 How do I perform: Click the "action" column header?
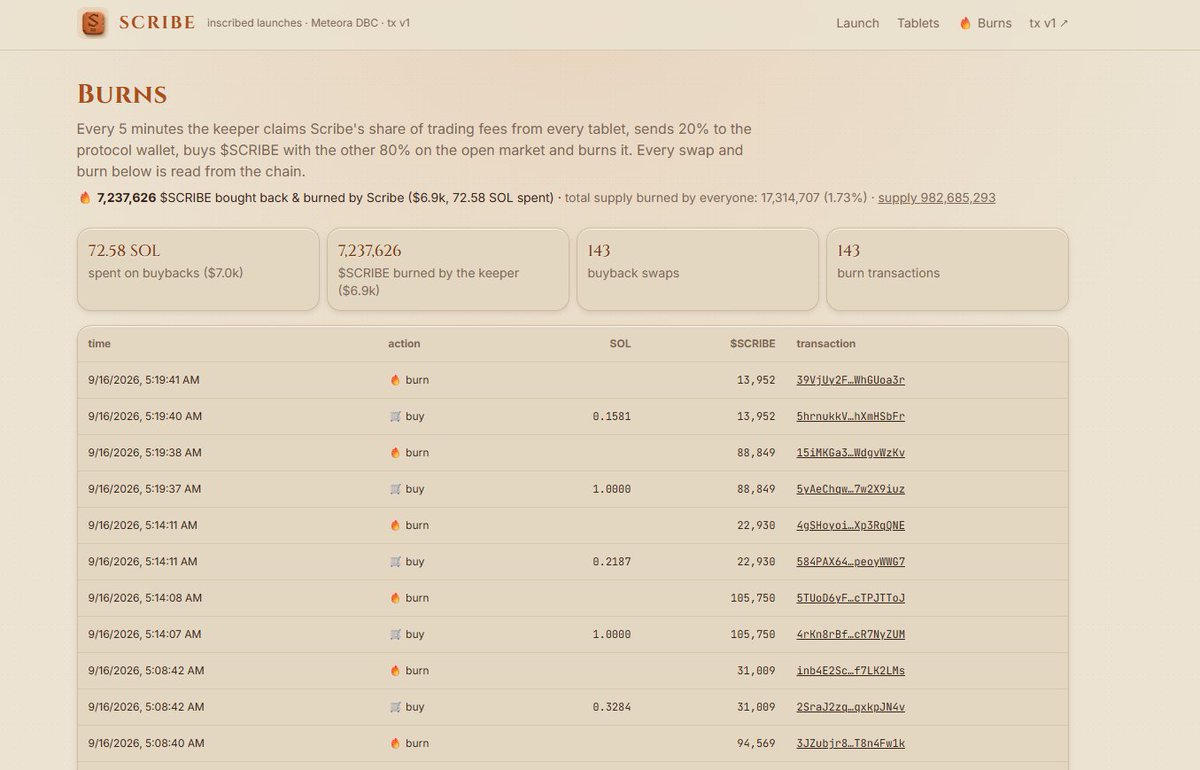404,343
